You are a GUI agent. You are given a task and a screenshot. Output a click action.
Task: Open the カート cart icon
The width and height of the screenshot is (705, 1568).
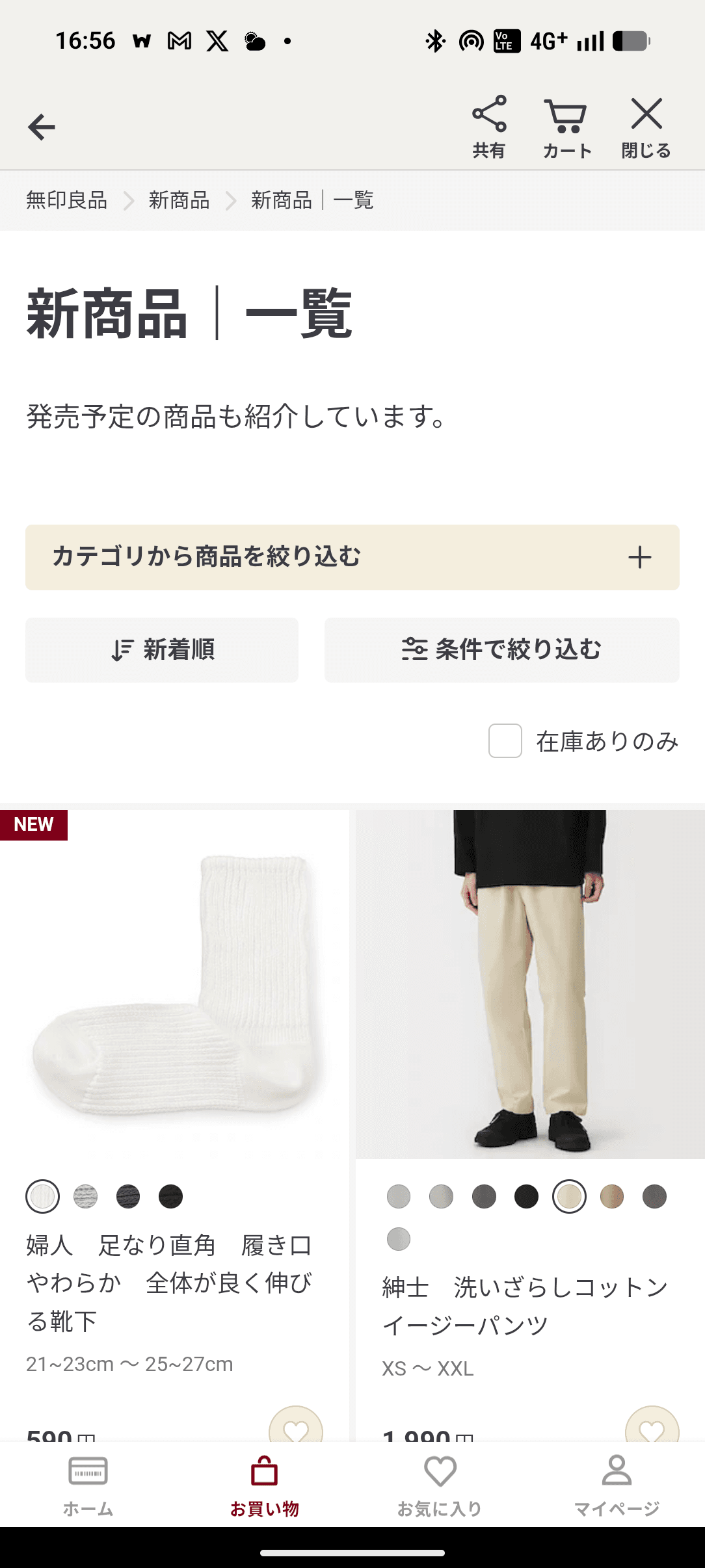(x=567, y=127)
